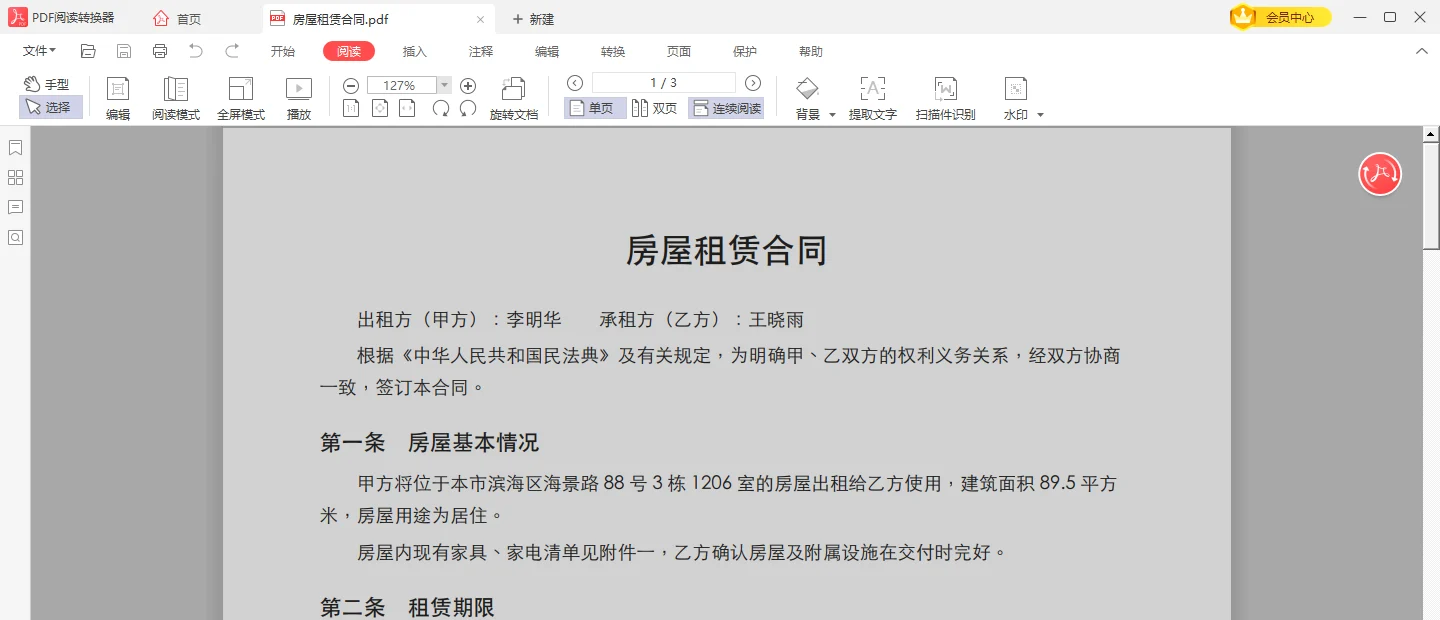
Task: Click the 127% zoom input field
Action: click(402, 86)
